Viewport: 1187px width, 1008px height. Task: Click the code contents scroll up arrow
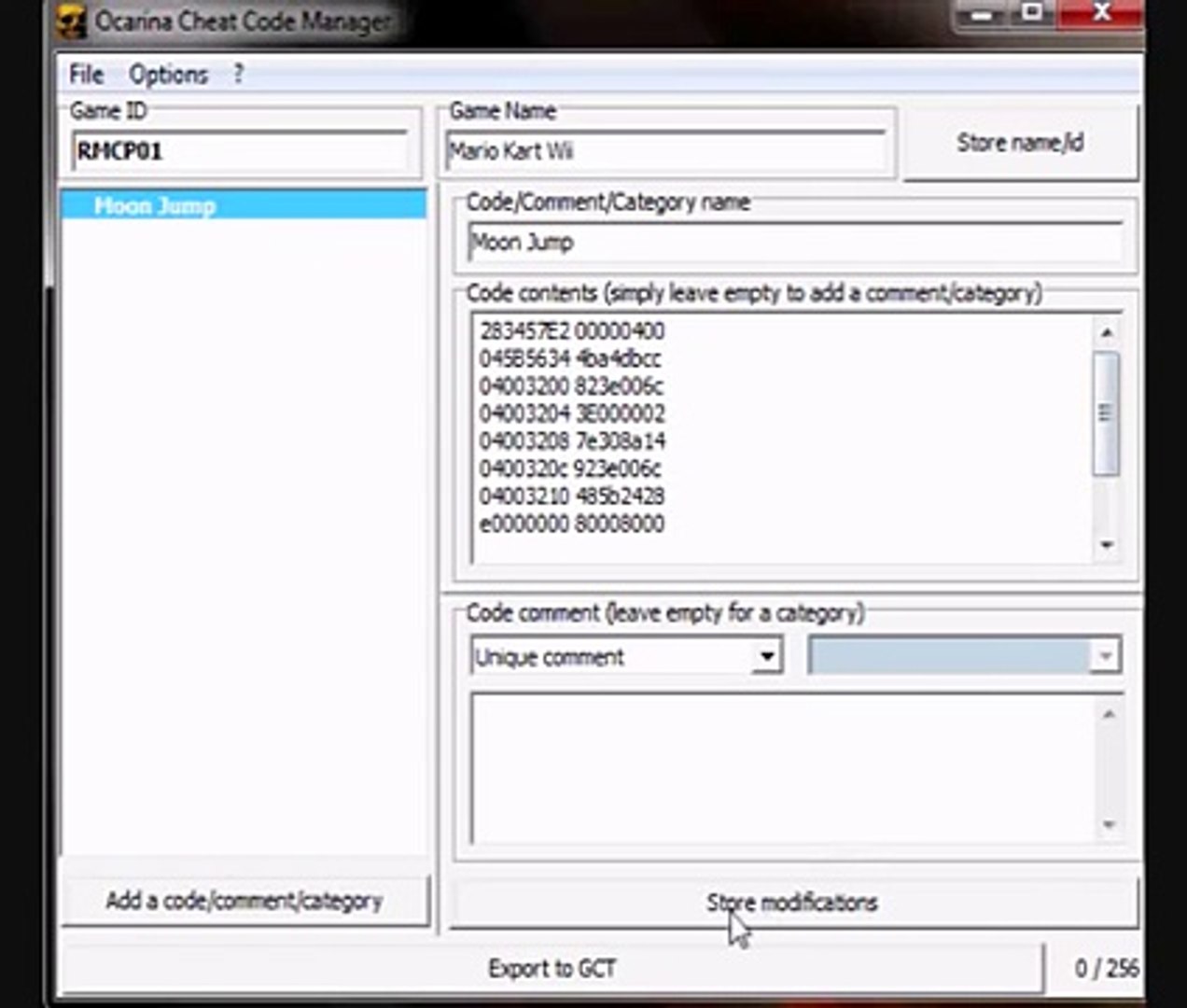[x=1107, y=332]
